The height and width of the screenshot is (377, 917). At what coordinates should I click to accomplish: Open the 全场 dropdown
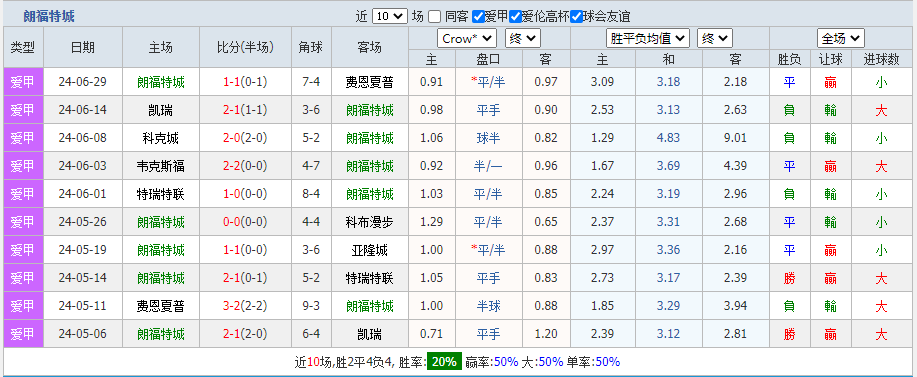point(840,39)
